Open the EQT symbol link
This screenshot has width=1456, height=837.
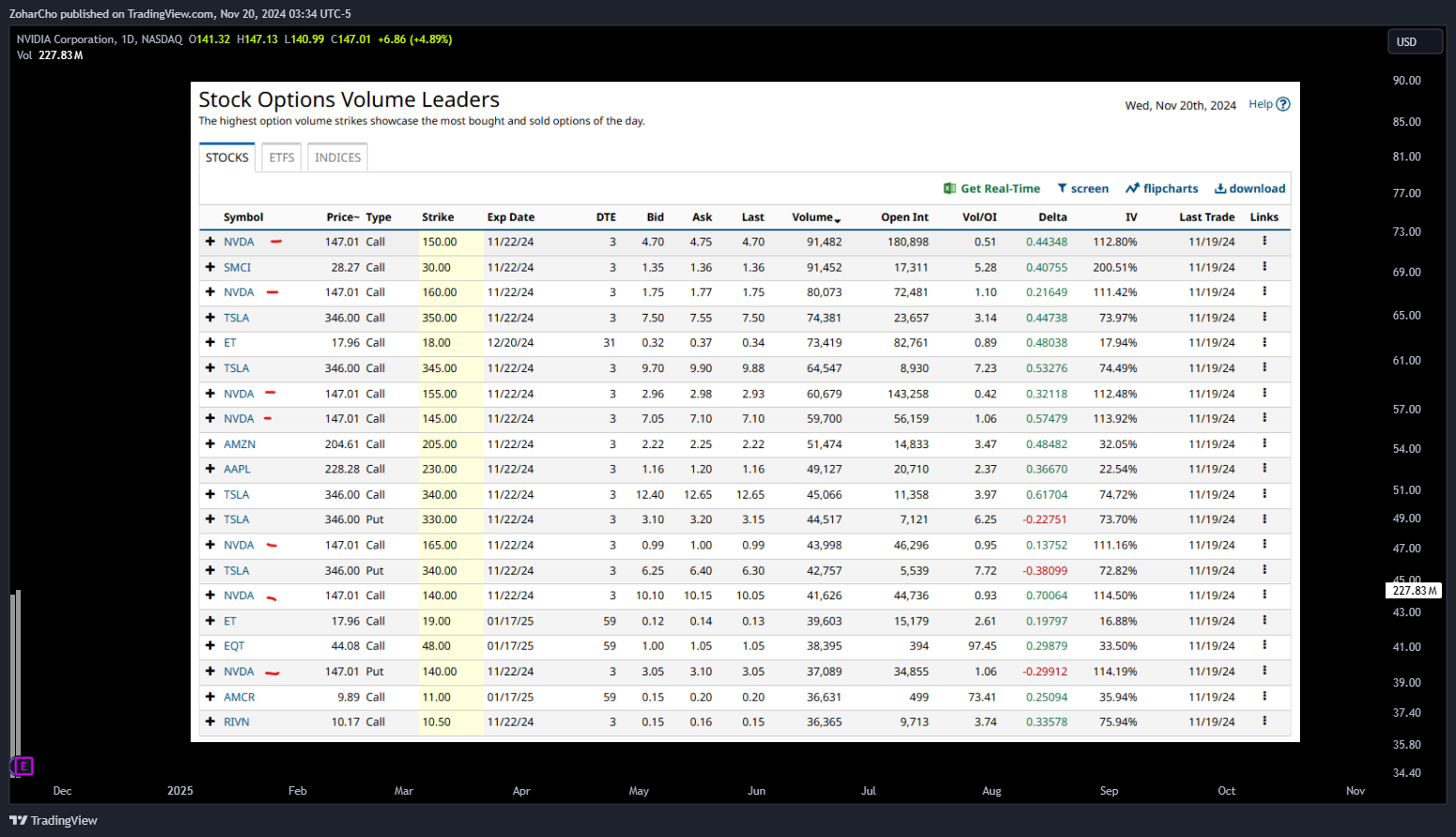[x=234, y=646]
